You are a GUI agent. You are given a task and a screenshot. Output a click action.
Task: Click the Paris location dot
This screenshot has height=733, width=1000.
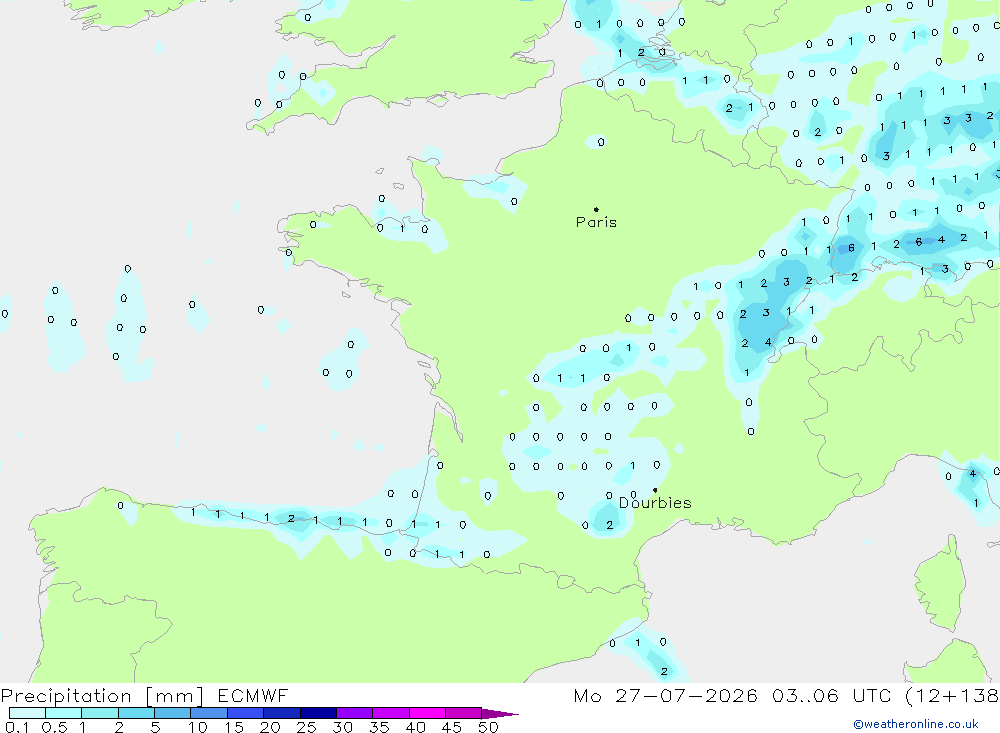coord(596,209)
